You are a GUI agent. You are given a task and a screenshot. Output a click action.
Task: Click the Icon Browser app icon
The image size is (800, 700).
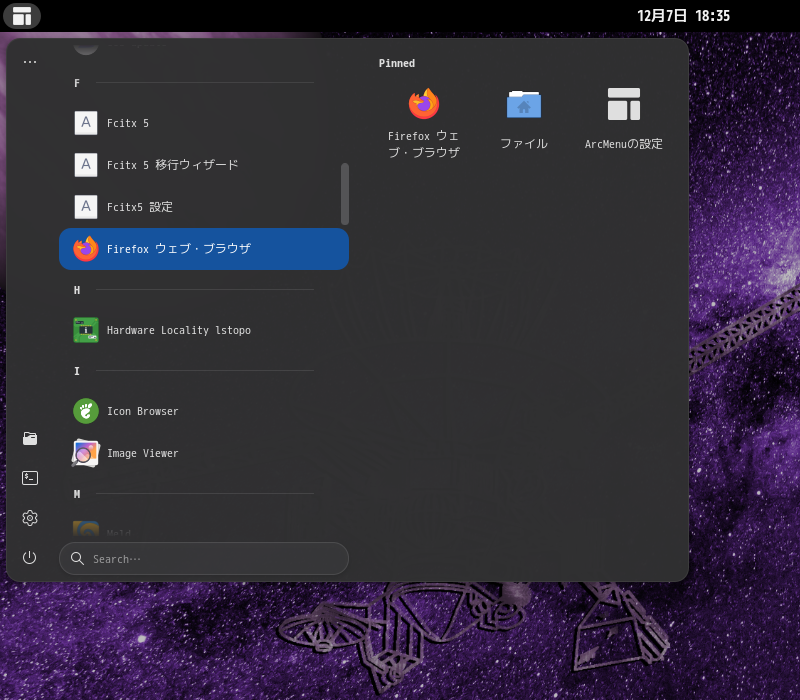coord(86,411)
